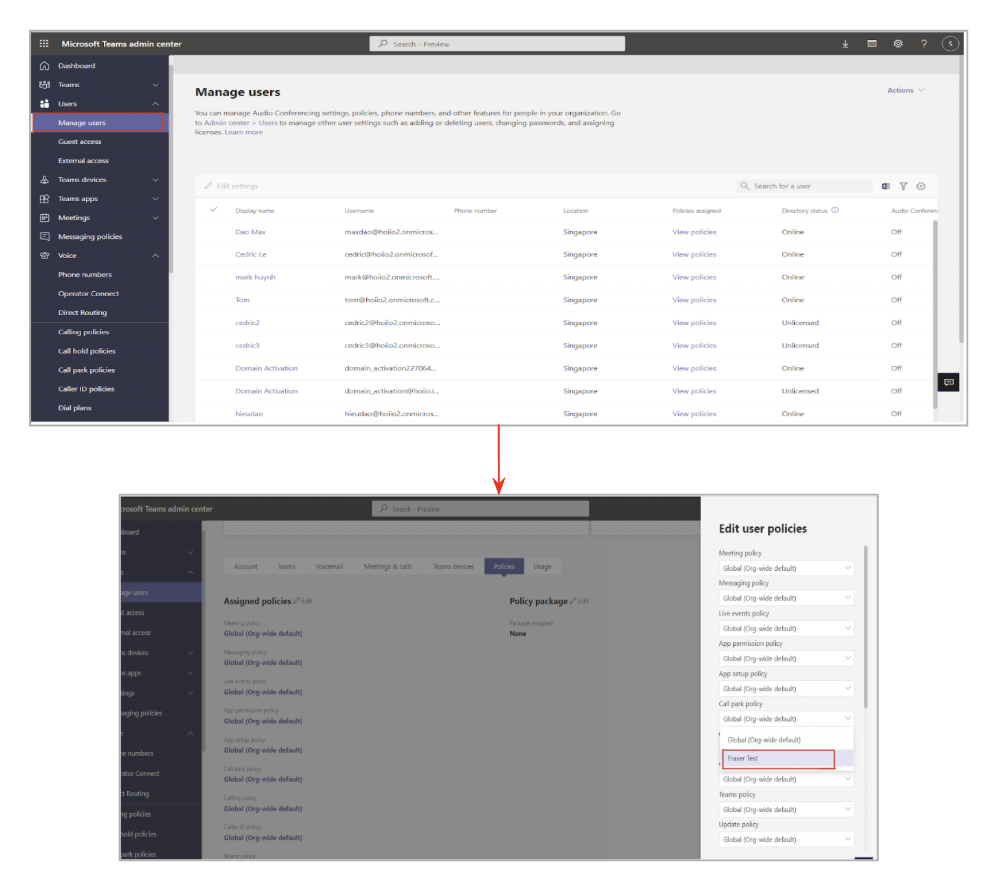Open the App permission policy dropdown

pos(786,658)
